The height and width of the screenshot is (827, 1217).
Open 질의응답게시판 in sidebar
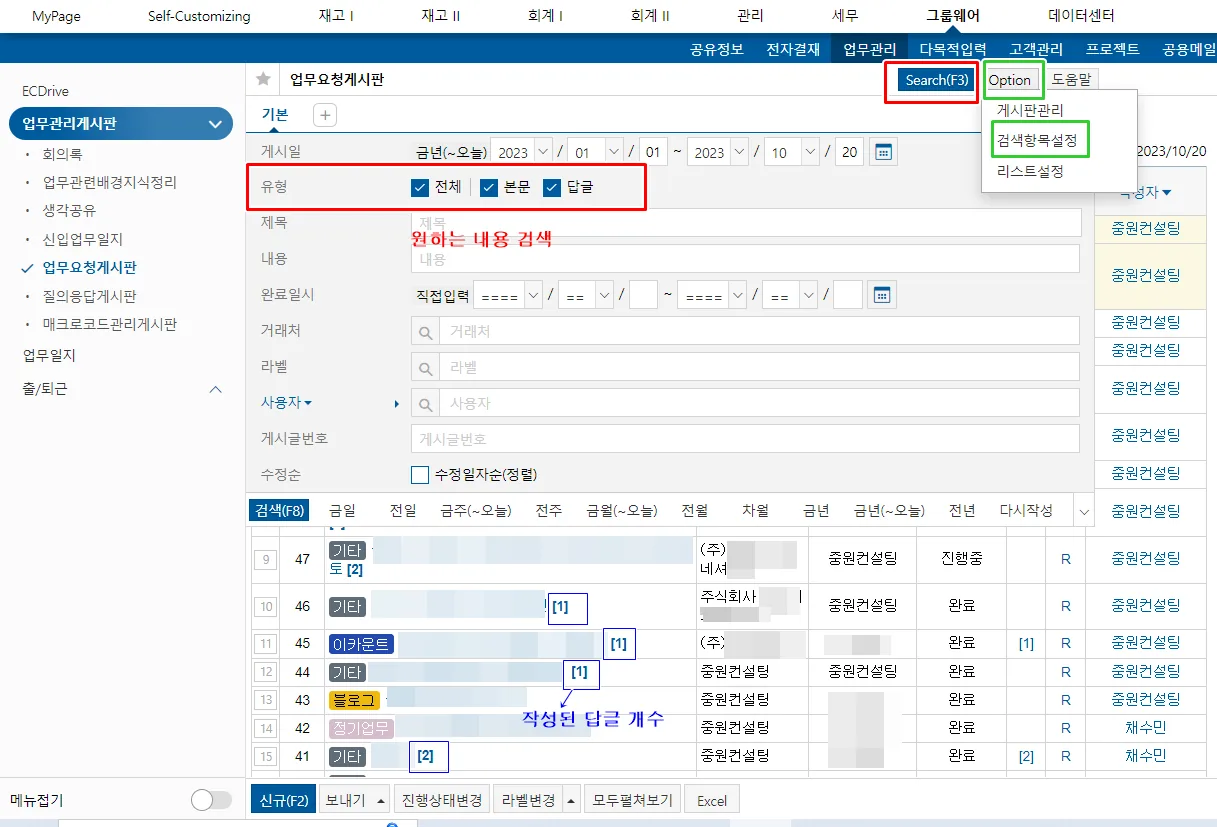pos(89,297)
